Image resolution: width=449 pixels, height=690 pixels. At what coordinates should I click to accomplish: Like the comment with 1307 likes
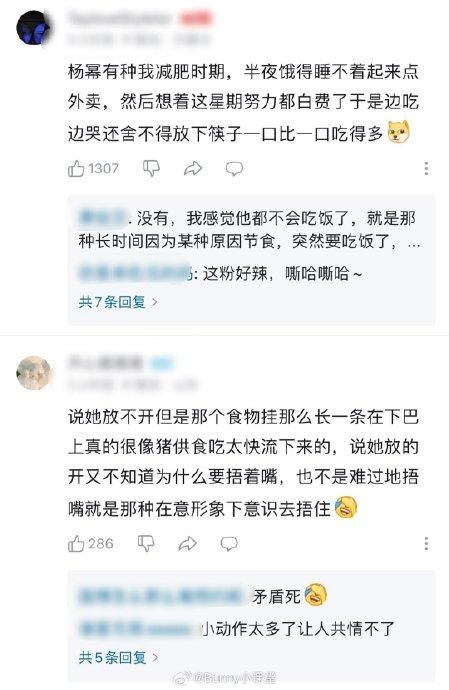76,169
